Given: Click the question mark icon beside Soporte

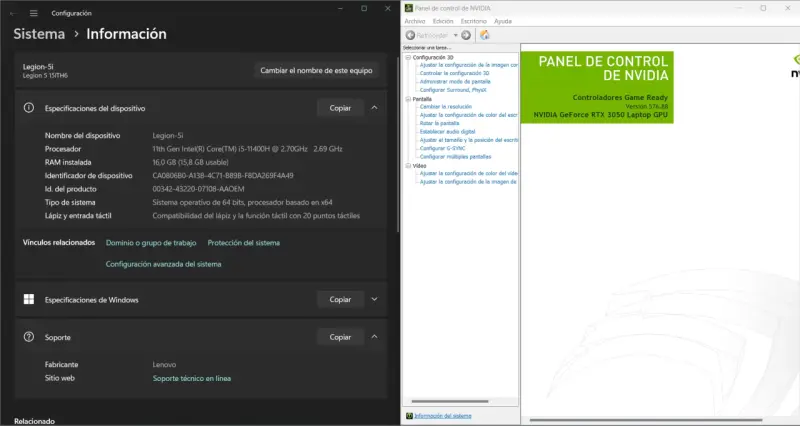Looking at the screenshot, I should pyautogui.click(x=29, y=337).
